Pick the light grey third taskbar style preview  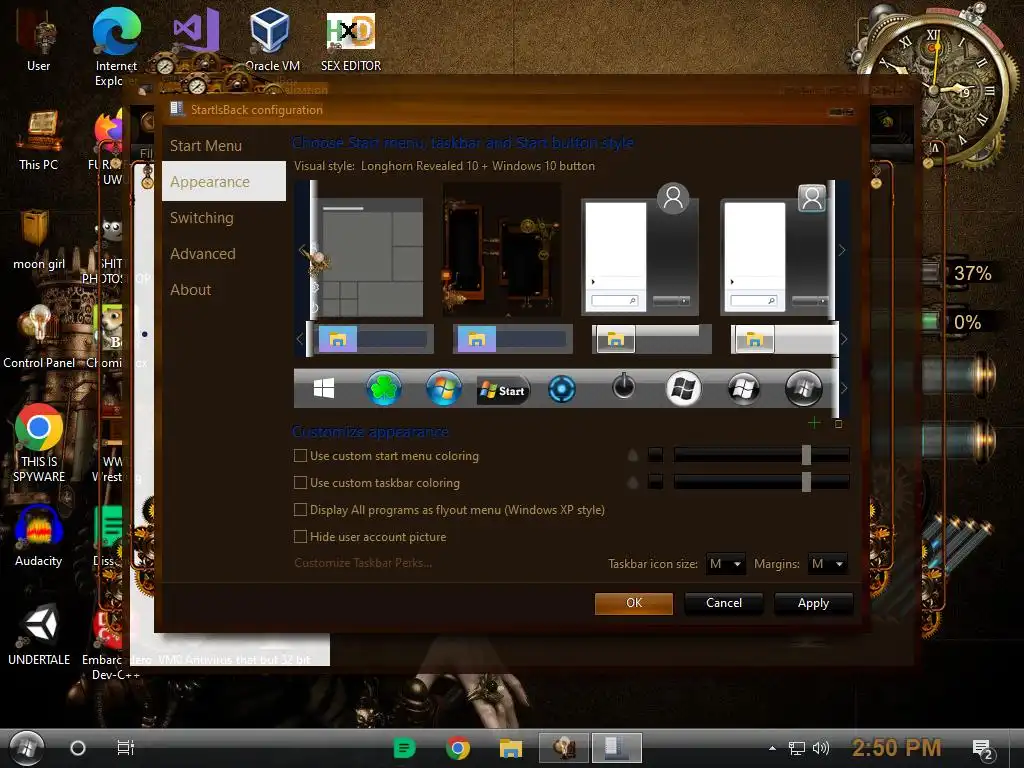point(651,339)
